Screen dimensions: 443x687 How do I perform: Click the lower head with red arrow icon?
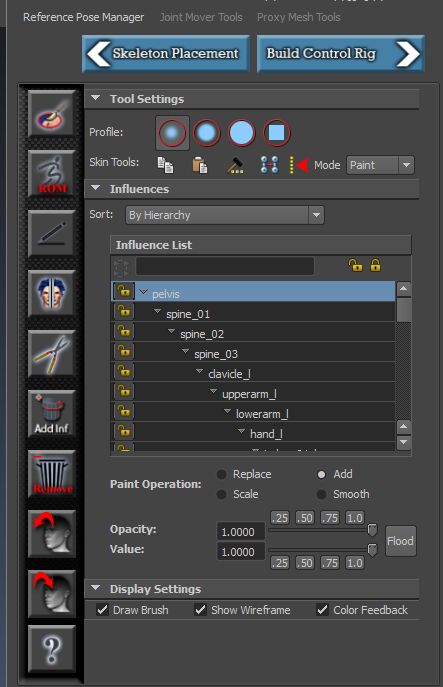52,594
